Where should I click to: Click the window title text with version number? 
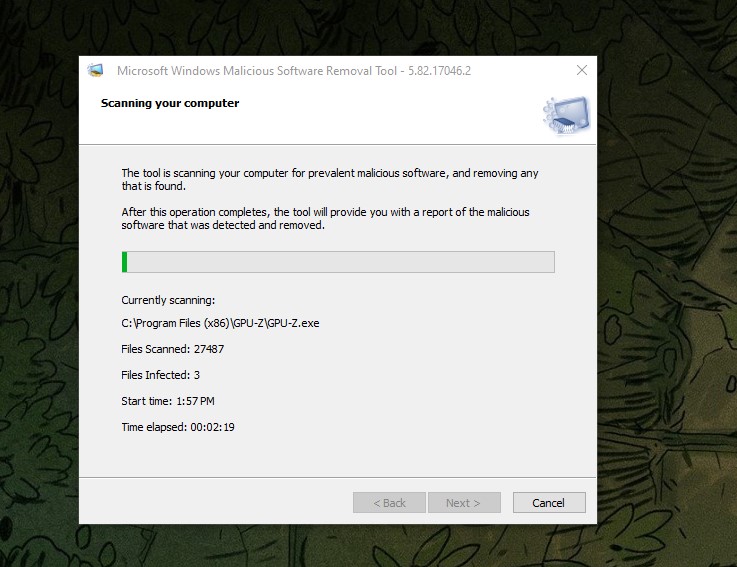294,71
